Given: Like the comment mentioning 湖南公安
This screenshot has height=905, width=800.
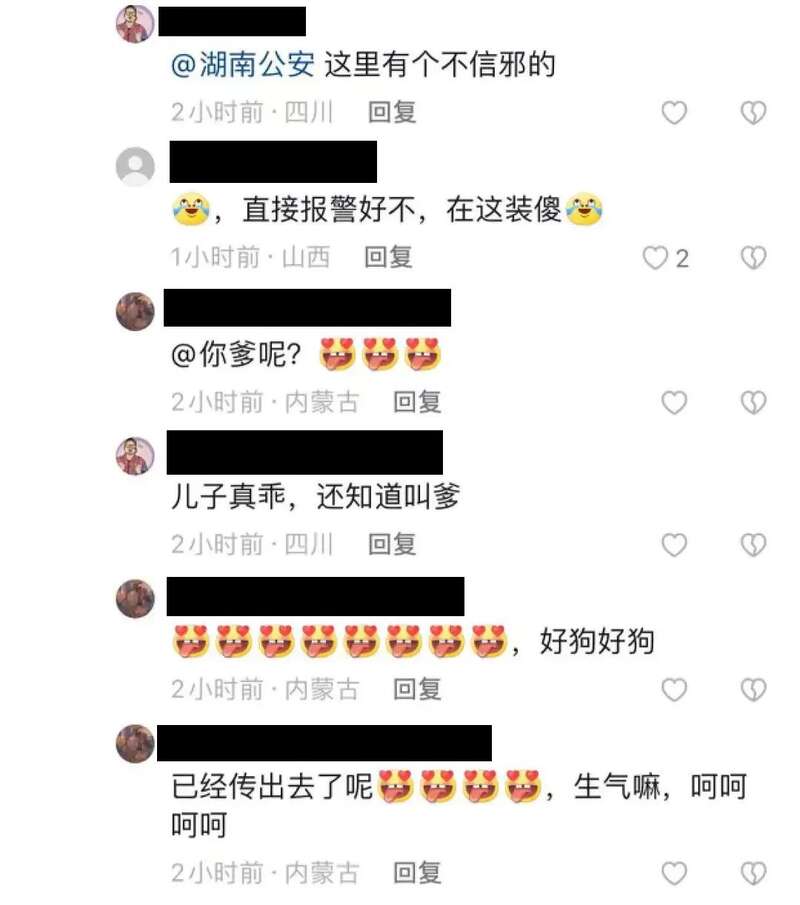Looking at the screenshot, I should coord(674,113).
